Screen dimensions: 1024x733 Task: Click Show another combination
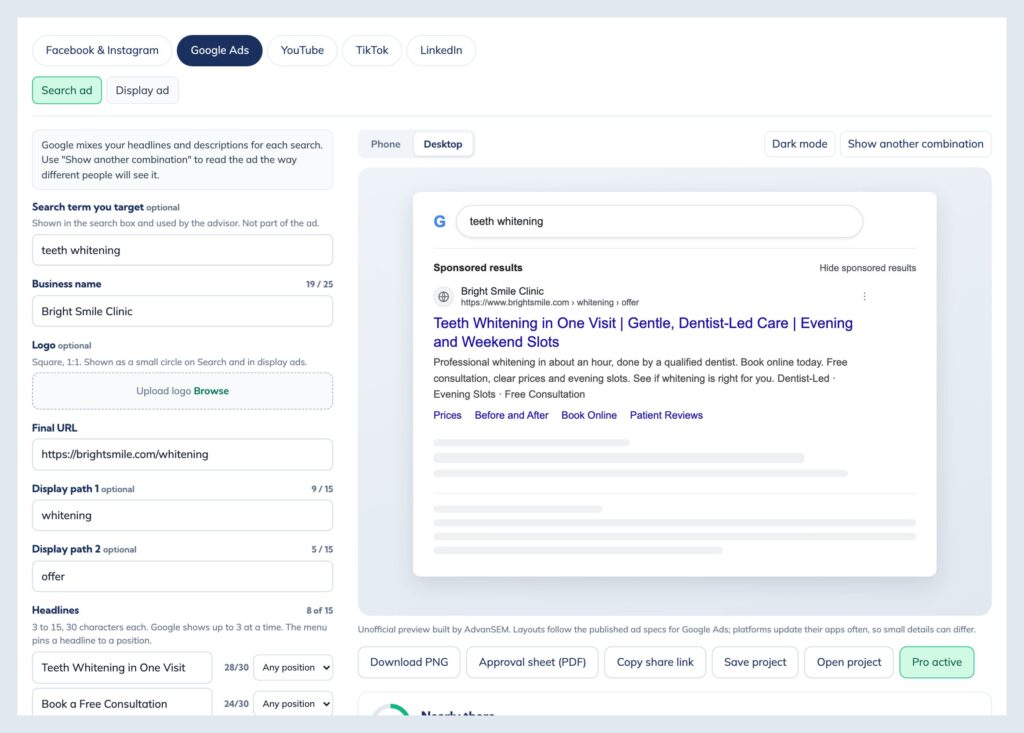[x=915, y=144]
